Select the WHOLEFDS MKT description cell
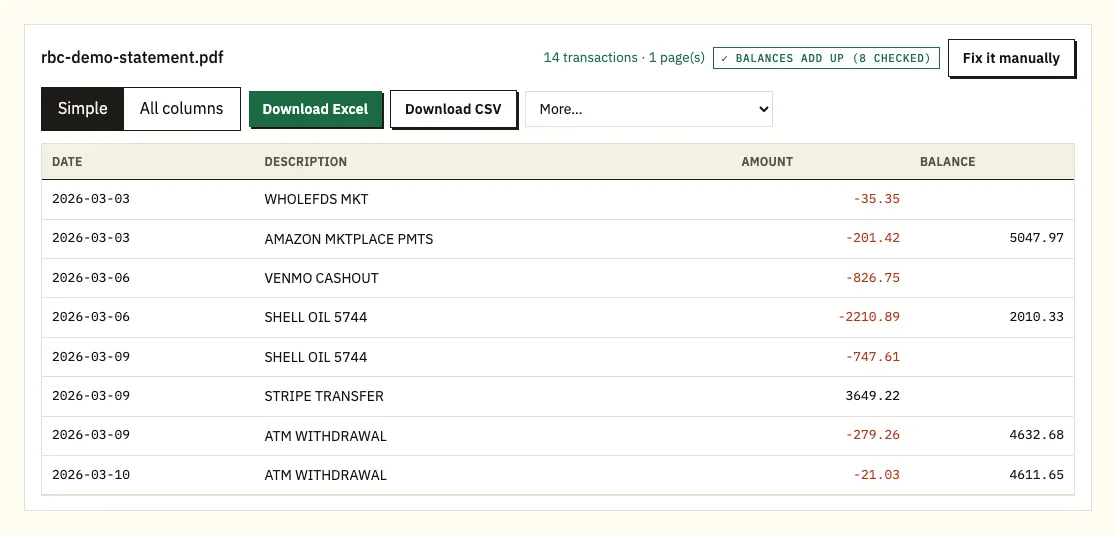This screenshot has height=535, width=1116. tap(316, 199)
